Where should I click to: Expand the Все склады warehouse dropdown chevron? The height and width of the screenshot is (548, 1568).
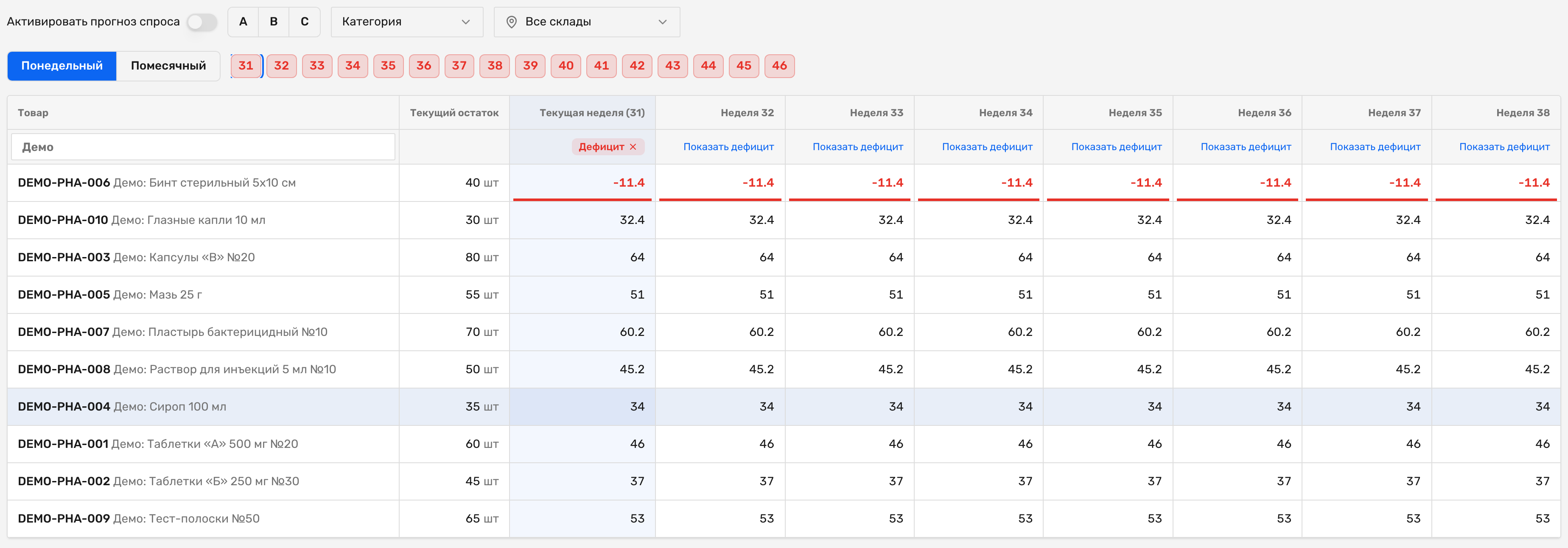click(x=662, y=22)
